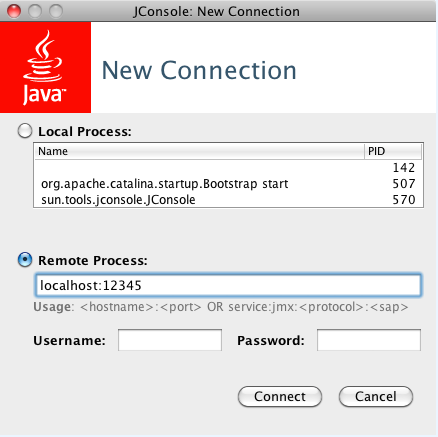Screen dimensions: 438x437
Task: Click the PID 507 cell
Action: (404, 184)
